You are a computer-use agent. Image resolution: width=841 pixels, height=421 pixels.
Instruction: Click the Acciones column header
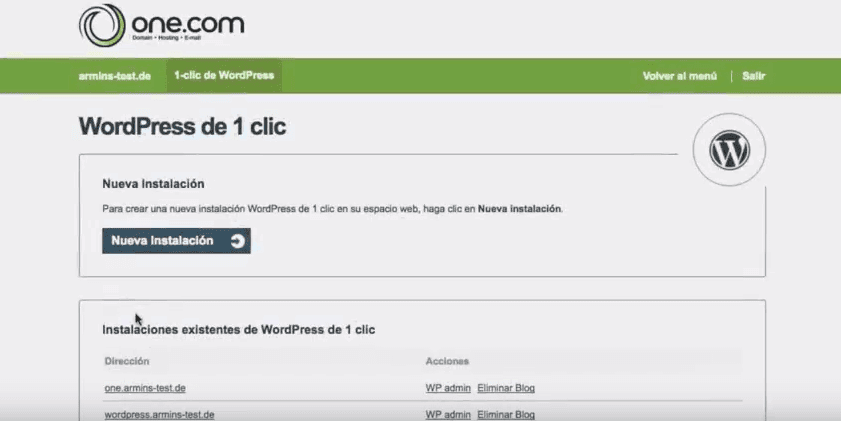coord(447,361)
